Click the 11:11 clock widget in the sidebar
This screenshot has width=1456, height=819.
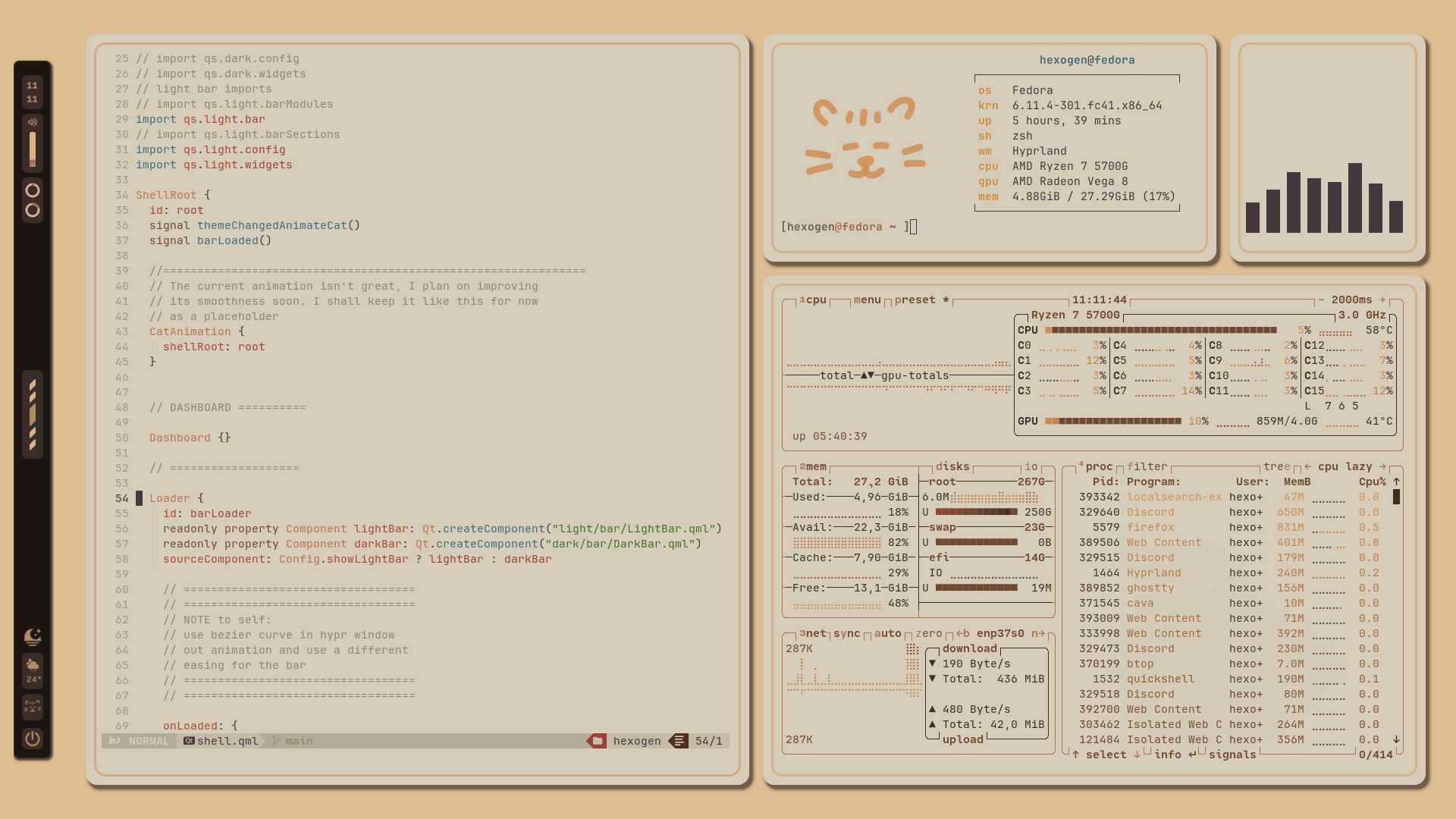pos(33,93)
